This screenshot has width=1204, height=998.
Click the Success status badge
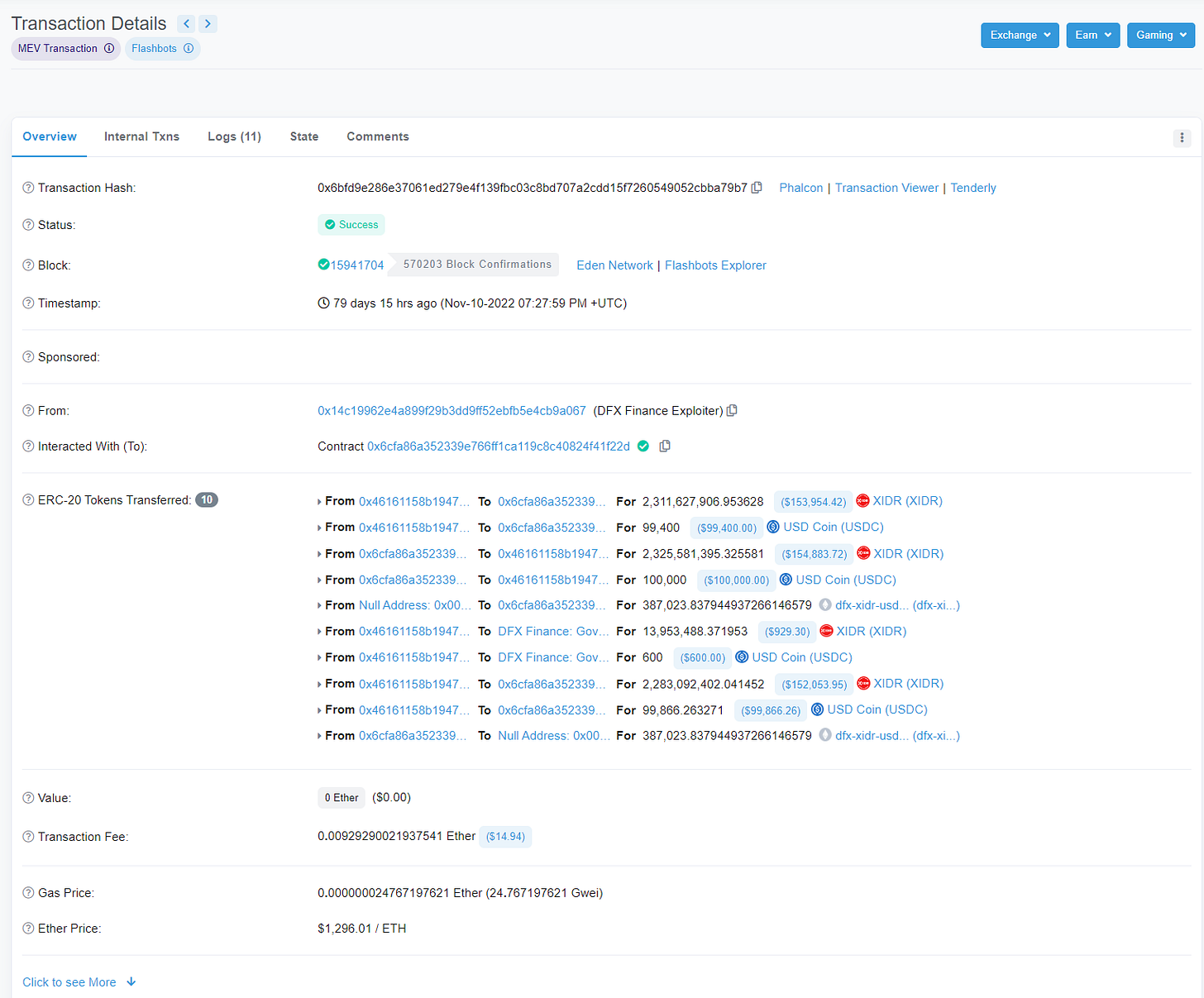[x=351, y=225]
